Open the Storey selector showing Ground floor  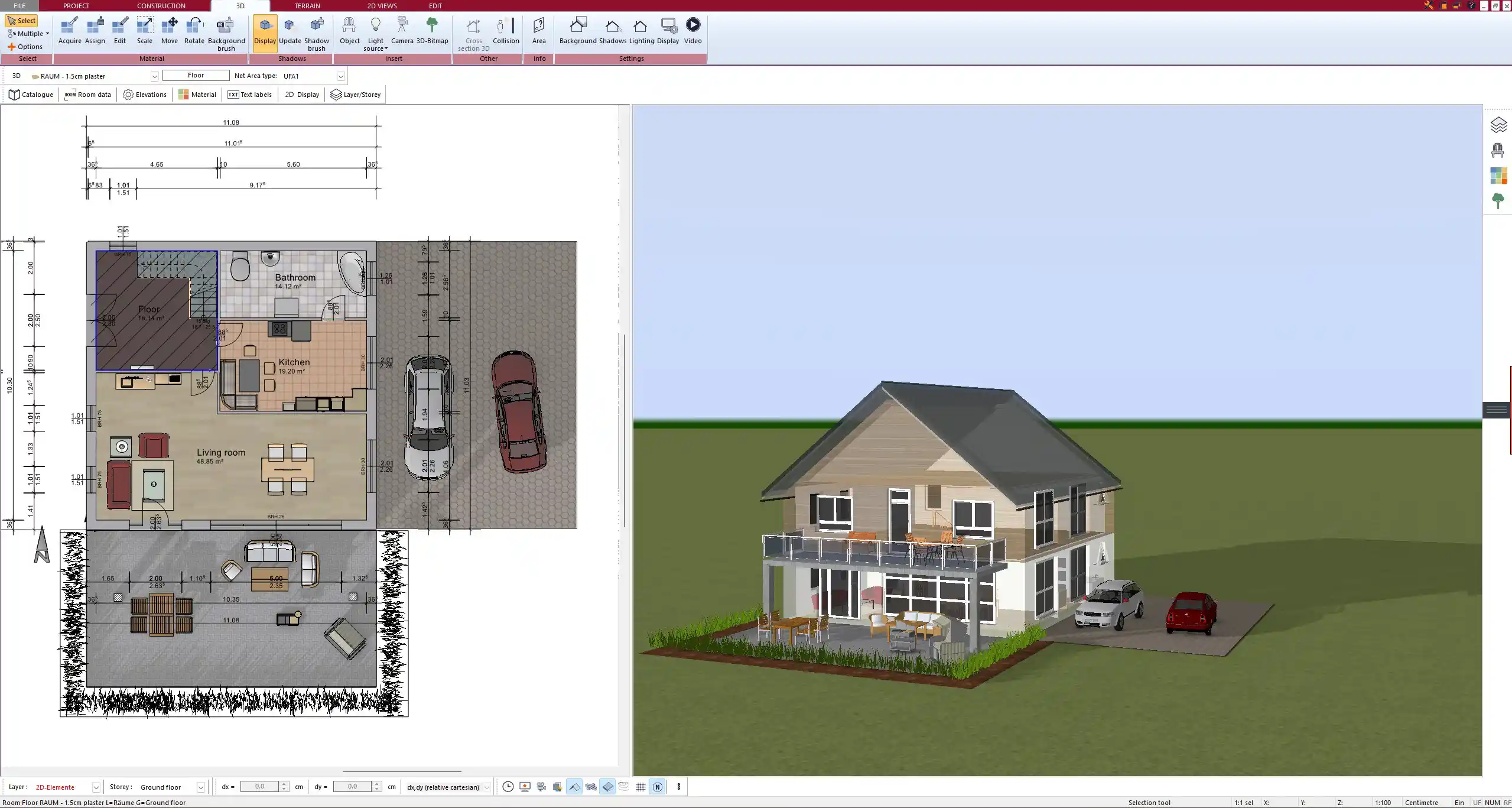click(200, 787)
